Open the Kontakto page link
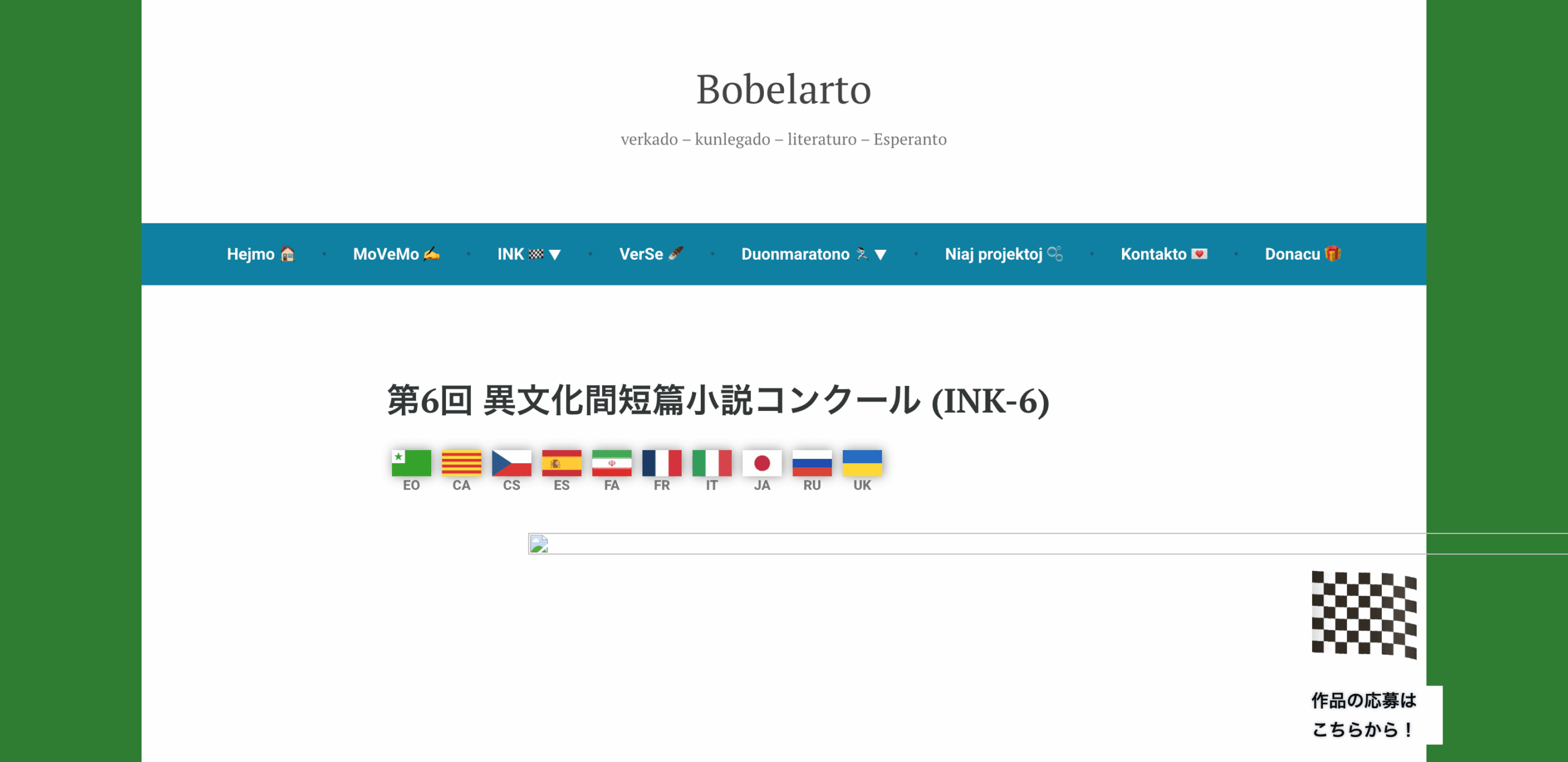The height and width of the screenshot is (762, 1568). [1163, 254]
